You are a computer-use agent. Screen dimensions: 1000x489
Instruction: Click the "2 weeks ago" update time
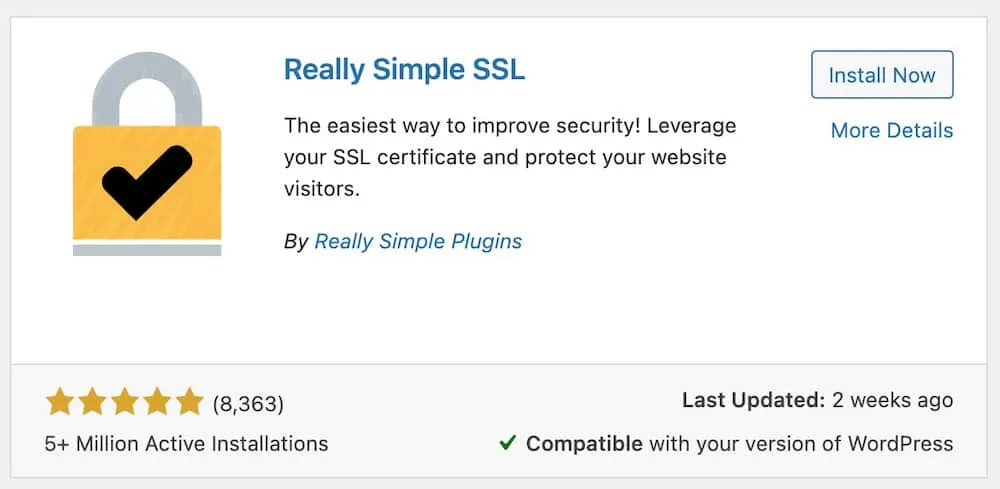tap(893, 400)
